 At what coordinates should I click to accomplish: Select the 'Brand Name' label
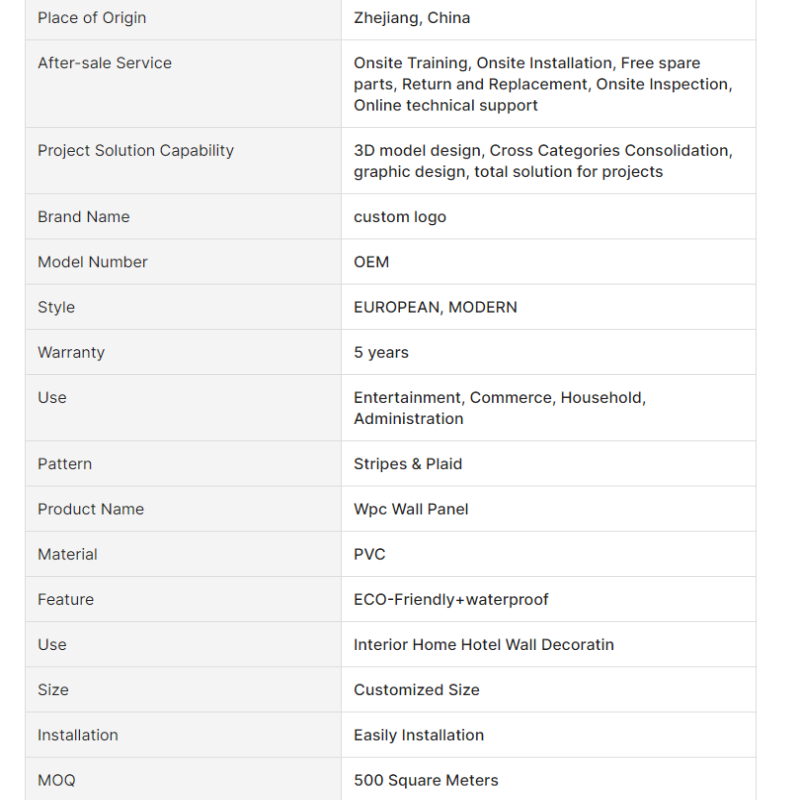pyautogui.click(x=84, y=217)
